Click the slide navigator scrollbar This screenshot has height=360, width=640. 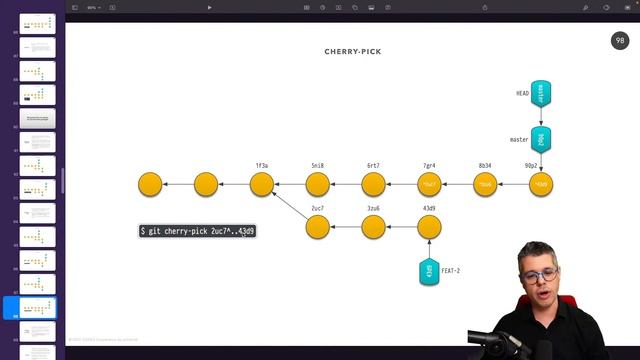click(x=62, y=180)
